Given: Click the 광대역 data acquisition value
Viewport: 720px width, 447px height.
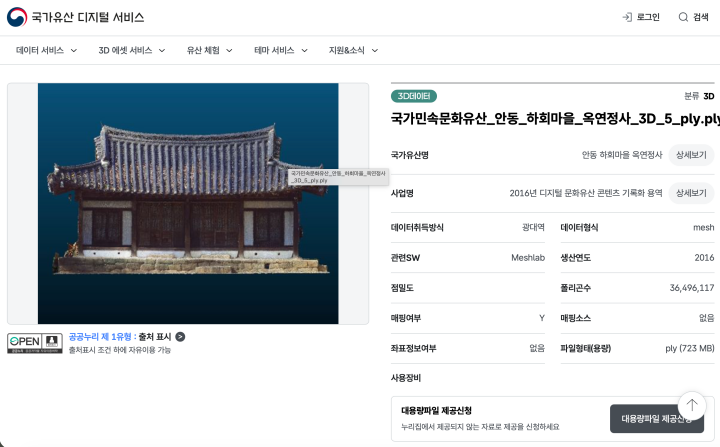Looking at the screenshot, I should (x=533, y=227).
